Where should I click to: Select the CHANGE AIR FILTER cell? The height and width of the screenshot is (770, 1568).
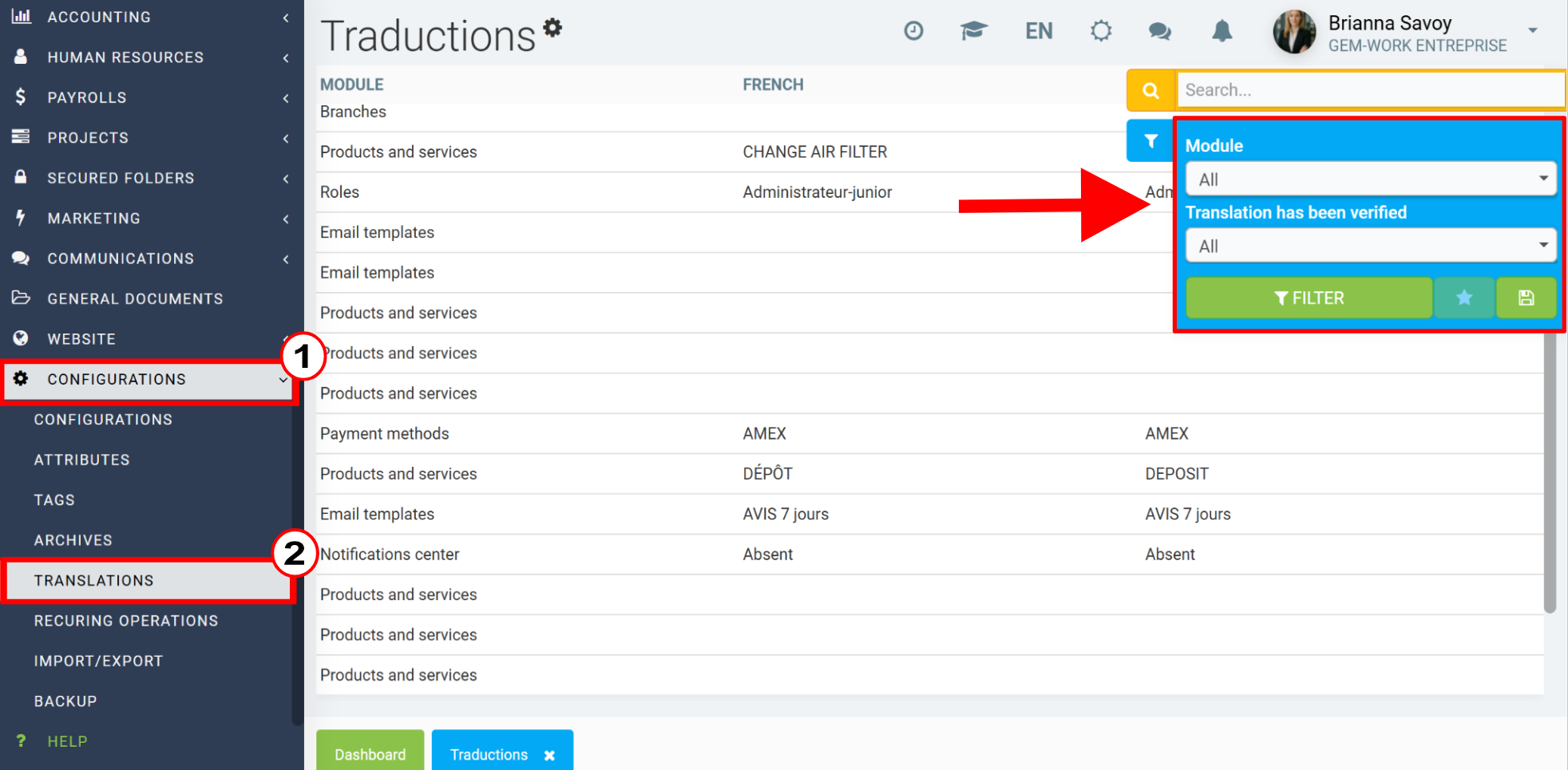tap(815, 152)
